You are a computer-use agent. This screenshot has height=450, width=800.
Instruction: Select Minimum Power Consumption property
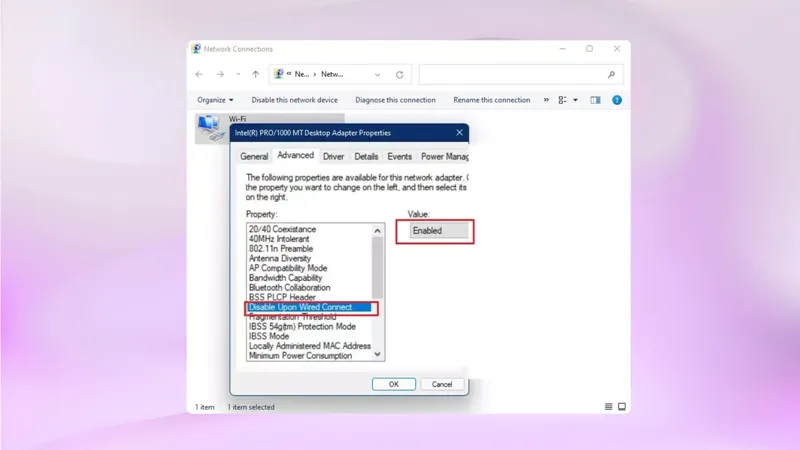300,356
